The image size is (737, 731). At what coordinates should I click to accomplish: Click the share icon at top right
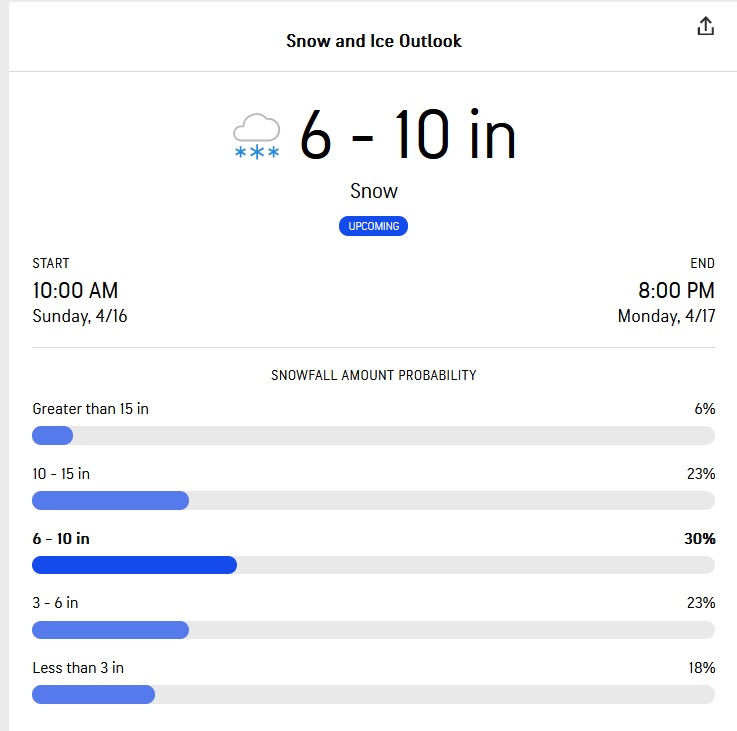(x=706, y=27)
